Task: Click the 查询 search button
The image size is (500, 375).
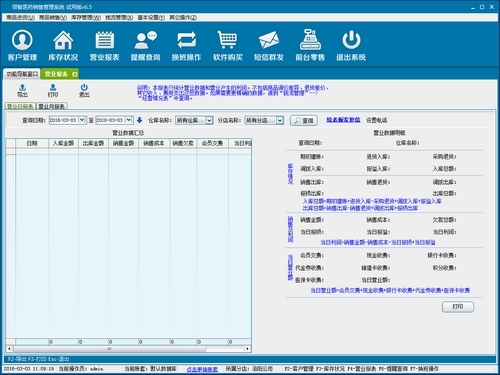Action: [304, 120]
